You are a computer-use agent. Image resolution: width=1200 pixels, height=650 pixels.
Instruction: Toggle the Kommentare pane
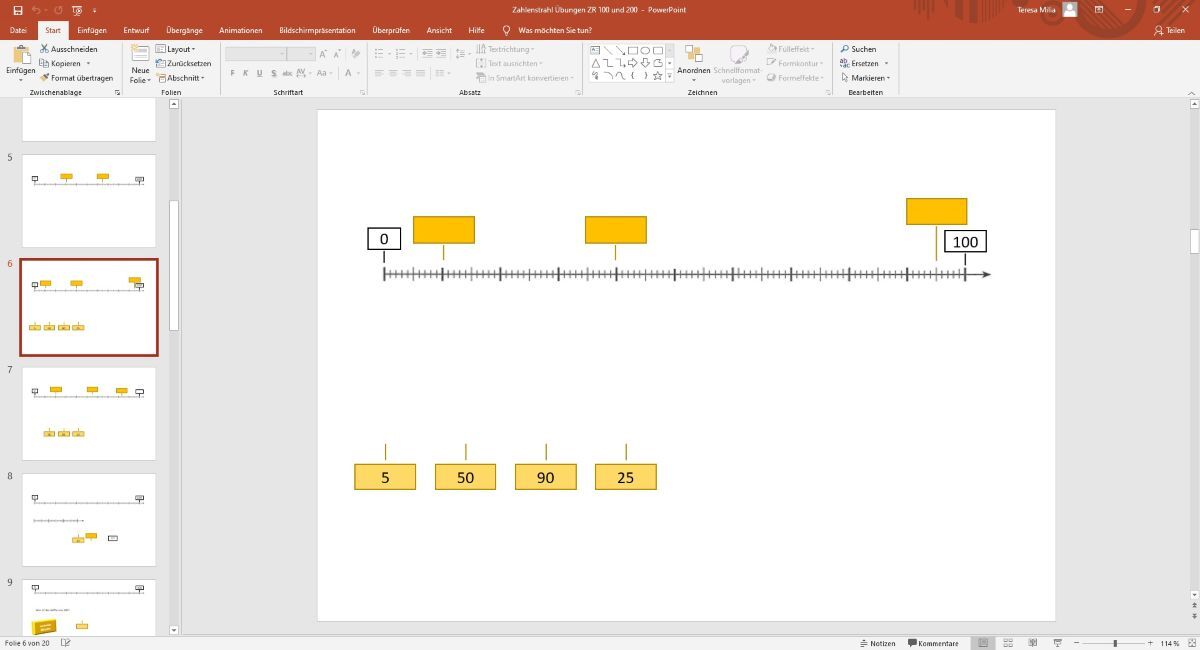tap(931, 643)
